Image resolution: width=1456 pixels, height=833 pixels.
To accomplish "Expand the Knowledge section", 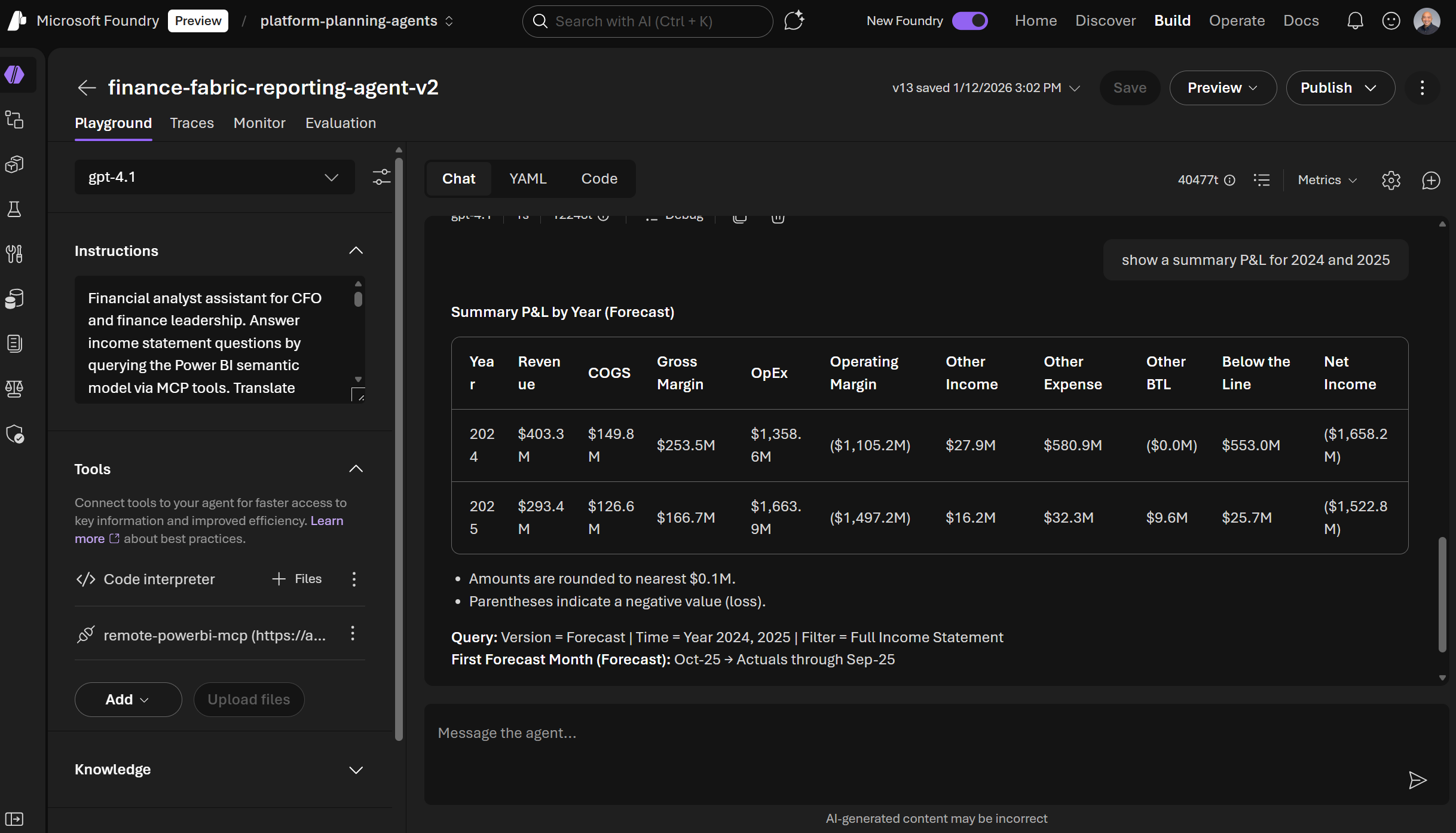I will [356, 770].
